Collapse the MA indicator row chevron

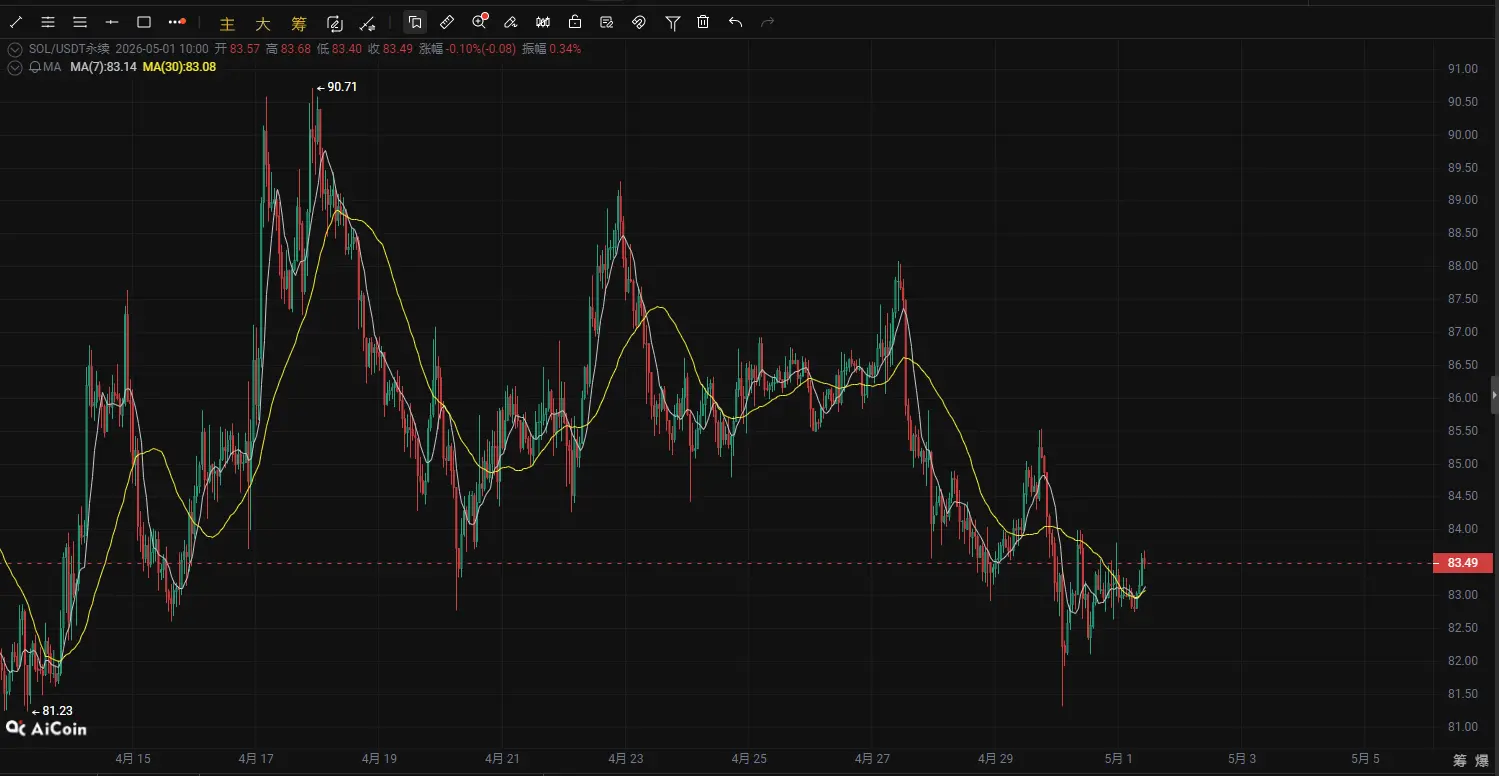[14, 67]
